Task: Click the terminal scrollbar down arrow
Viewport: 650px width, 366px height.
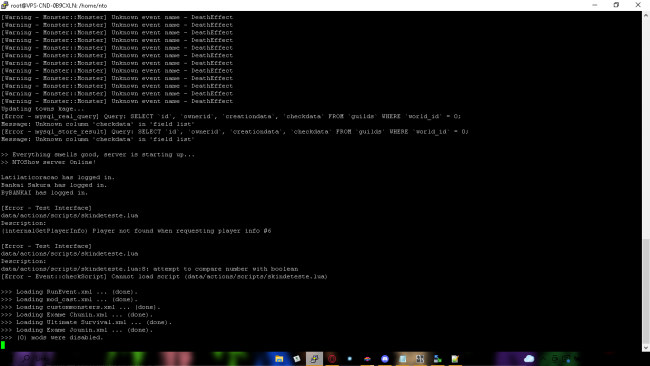Action: pos(646,348)
